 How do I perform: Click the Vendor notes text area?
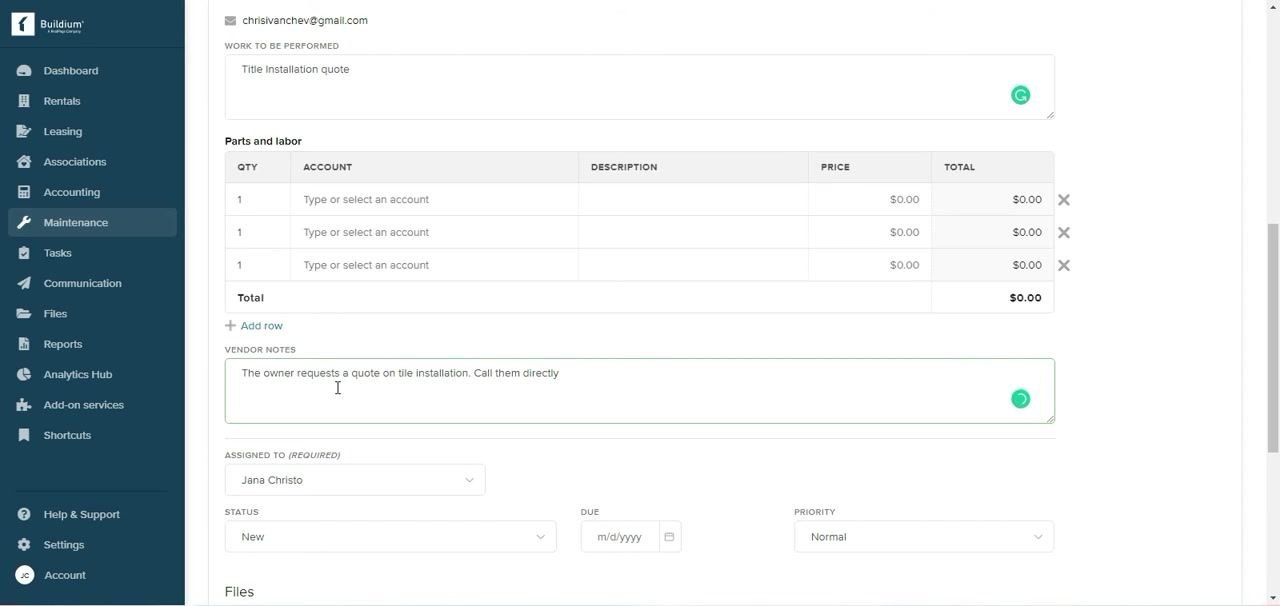(x=640, y=391)
